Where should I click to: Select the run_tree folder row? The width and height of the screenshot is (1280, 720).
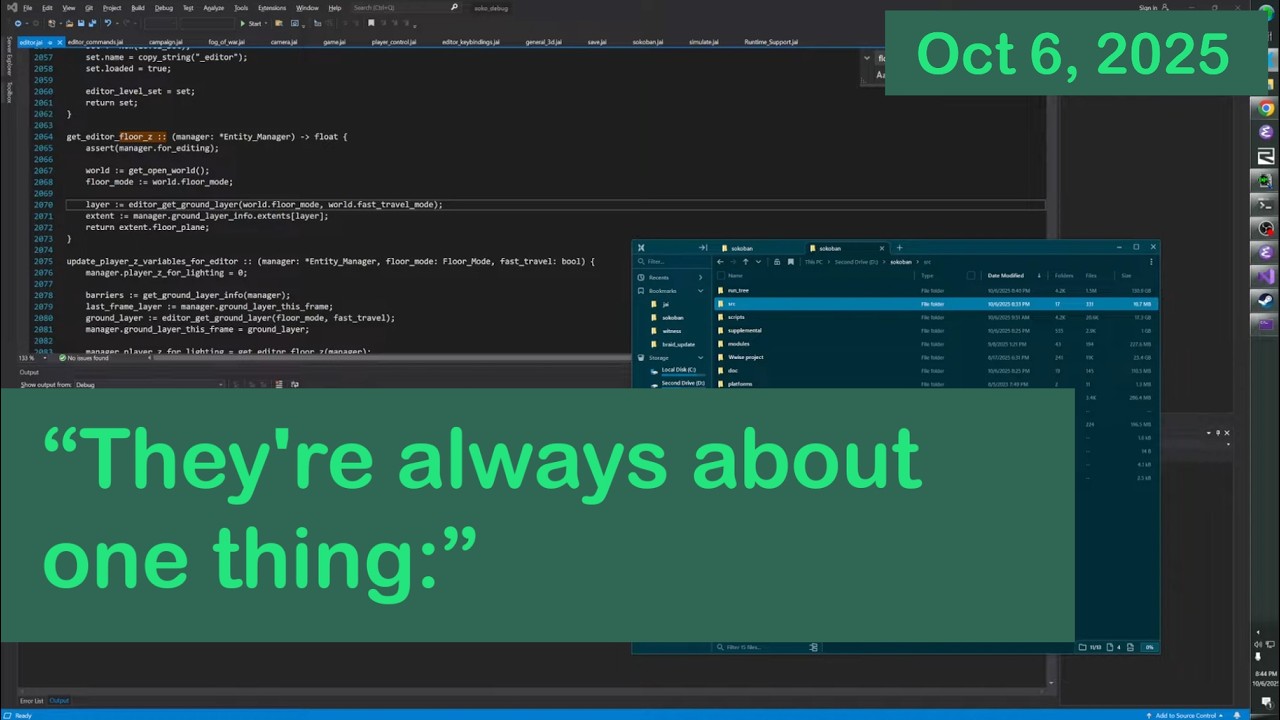937,290
